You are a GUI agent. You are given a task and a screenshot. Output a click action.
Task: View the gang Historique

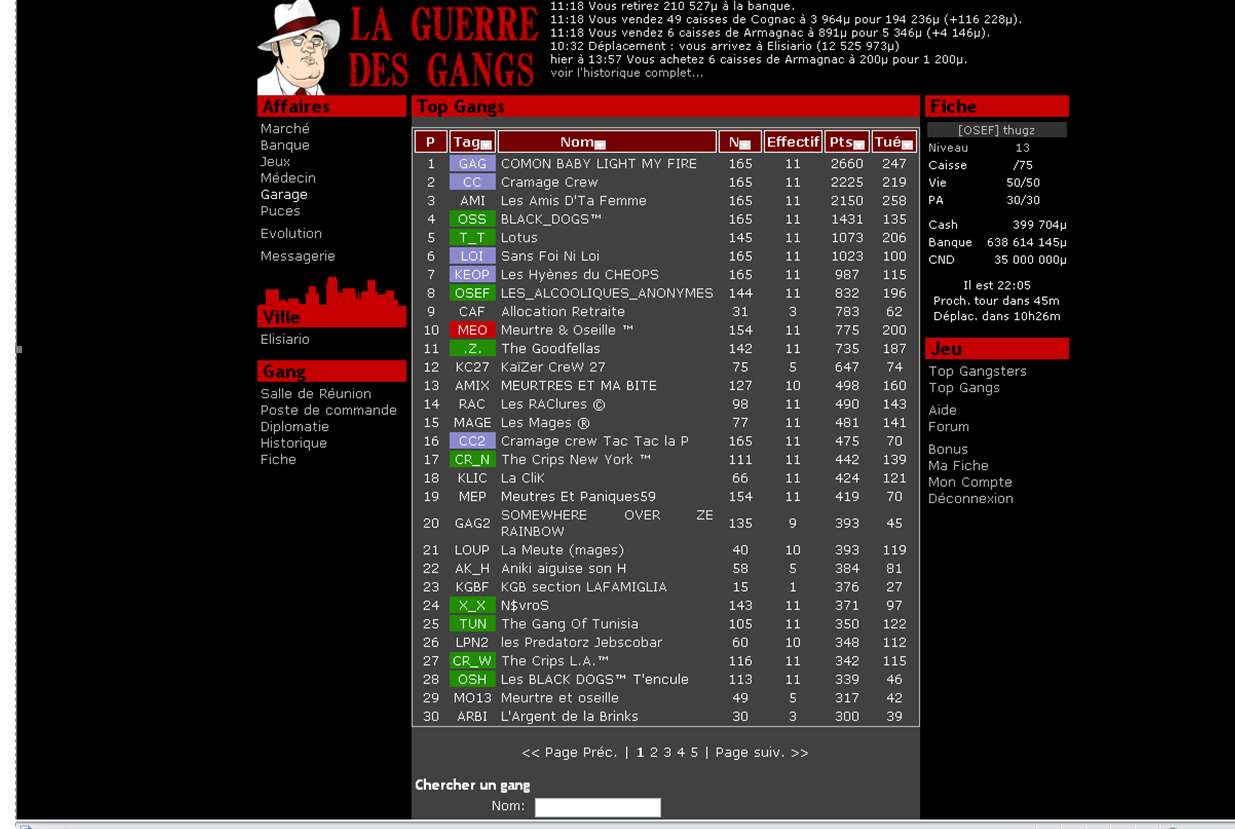click(294, 443)
